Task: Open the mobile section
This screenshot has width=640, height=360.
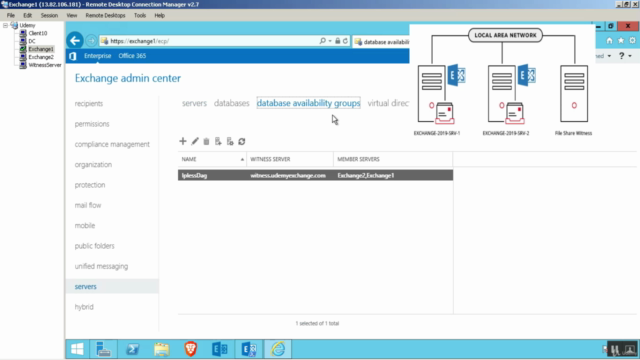Action: [x=84, y=226]
